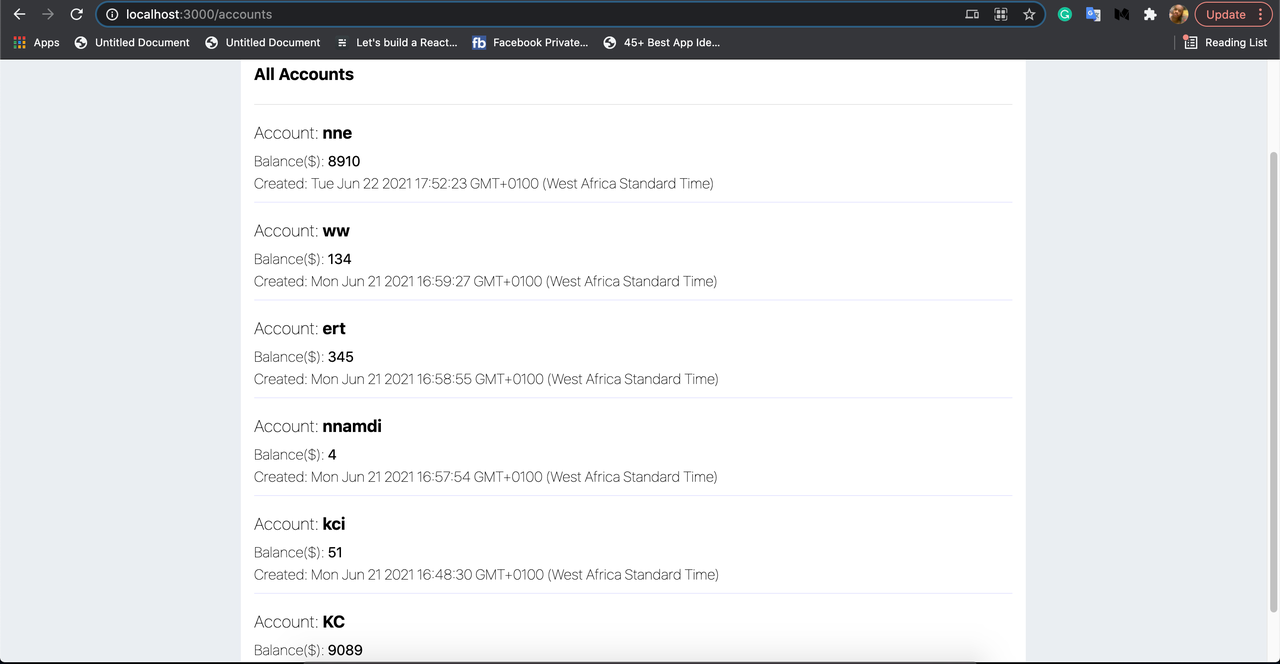Open the three-dot Chrome menu

coord(1260,14)
